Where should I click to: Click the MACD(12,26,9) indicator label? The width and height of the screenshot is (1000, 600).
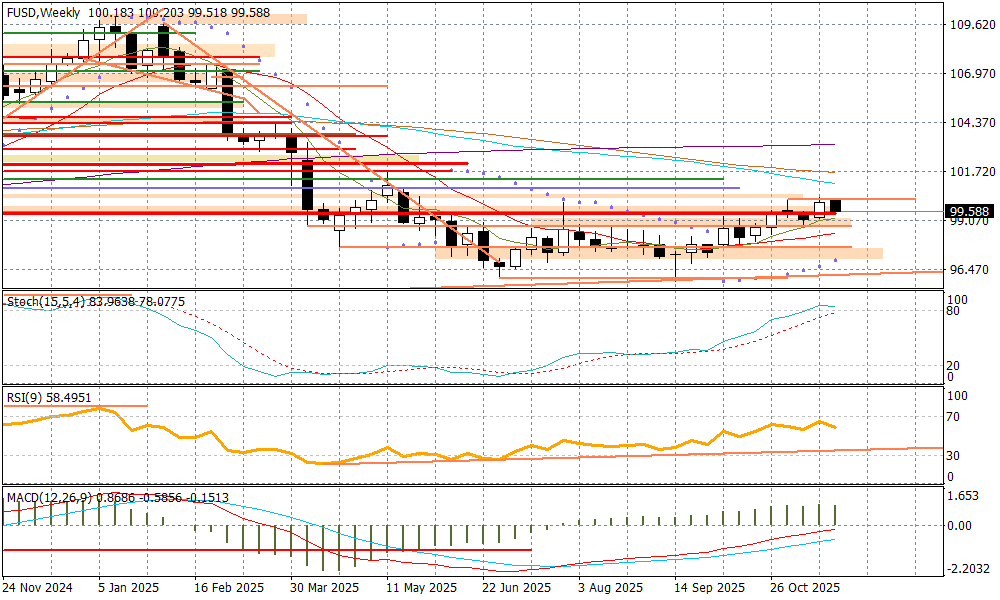46,497
